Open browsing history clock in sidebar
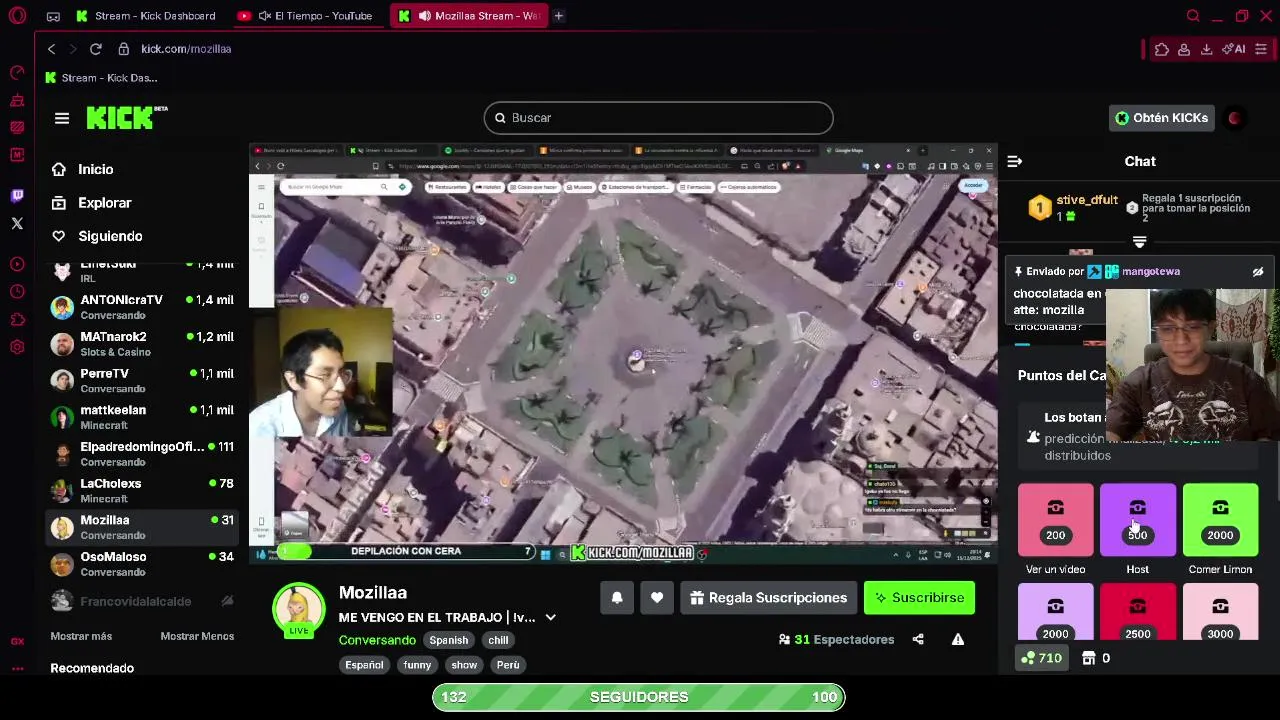This screenshot has width=1280, height=720. click(x=17, y=292)
